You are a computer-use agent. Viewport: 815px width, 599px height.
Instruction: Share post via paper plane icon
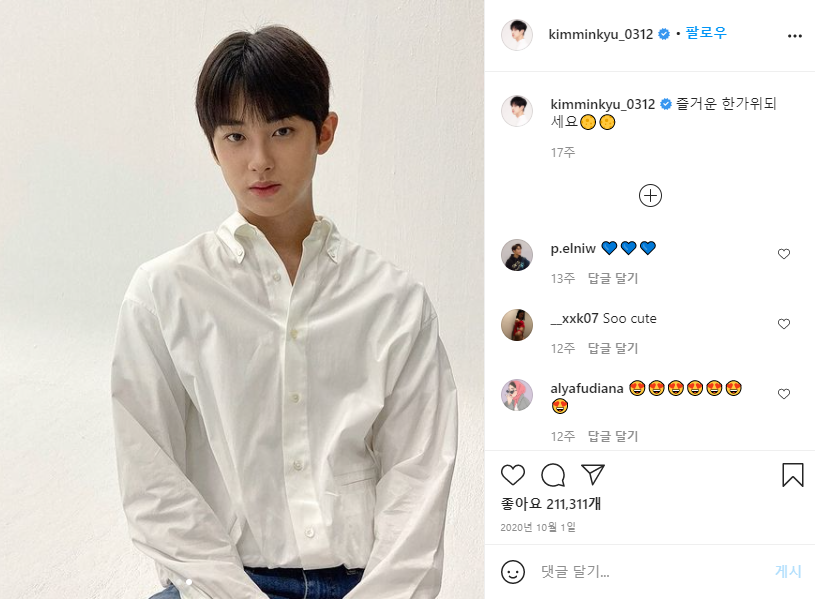[x=593, y=475]
